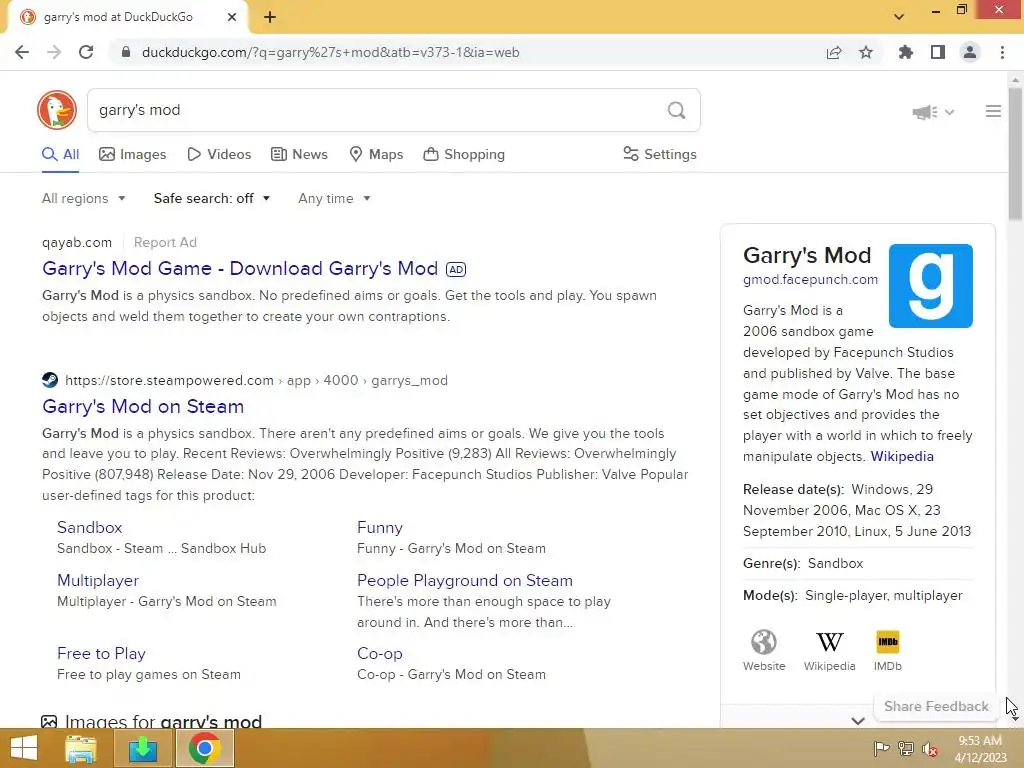Click the Chrome taskbar icon

tap(204, 749)
